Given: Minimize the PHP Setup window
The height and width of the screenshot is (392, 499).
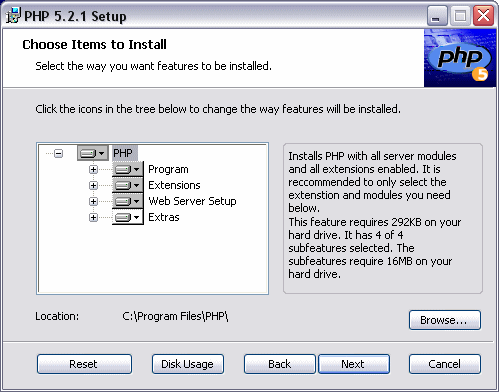Looking at the screenshot, I should click(437, 16).
